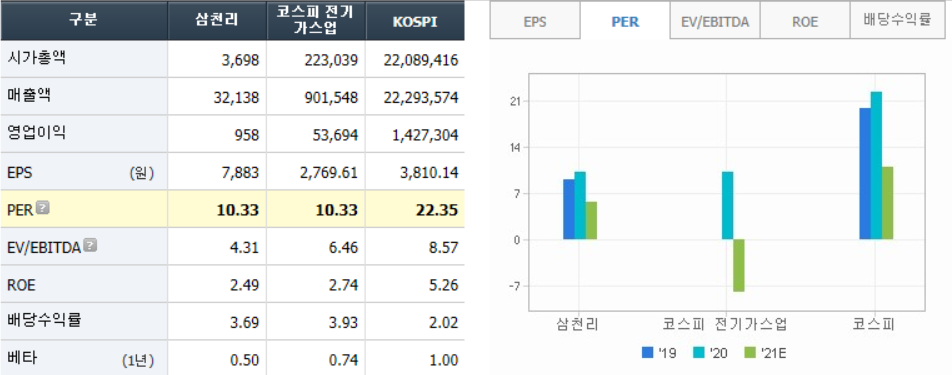Open the ROE chart tab
This screenshot has width=952, height=375.
804,22
